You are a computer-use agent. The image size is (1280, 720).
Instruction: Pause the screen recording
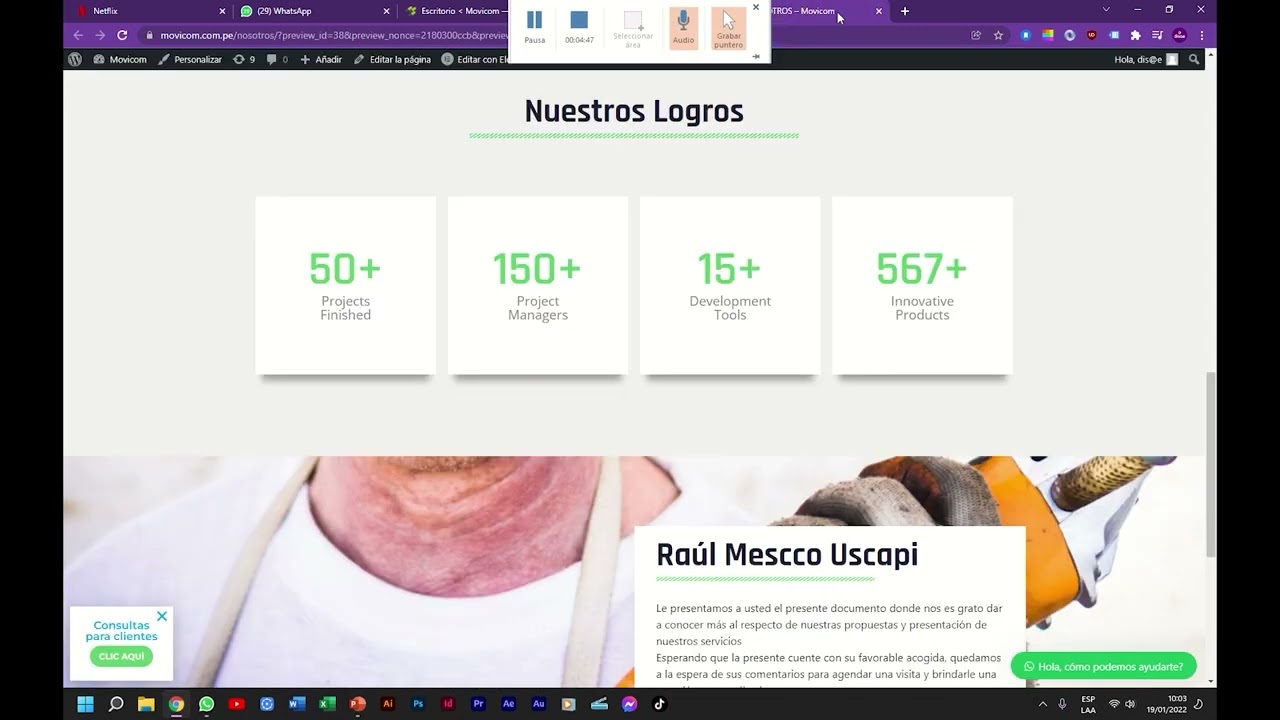pos(534,26)
